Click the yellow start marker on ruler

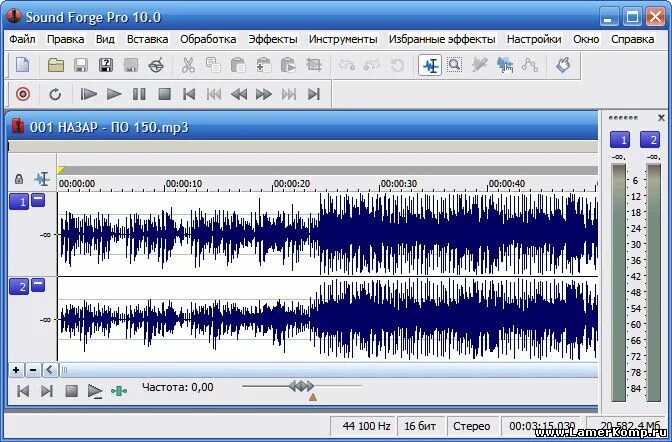61,170
